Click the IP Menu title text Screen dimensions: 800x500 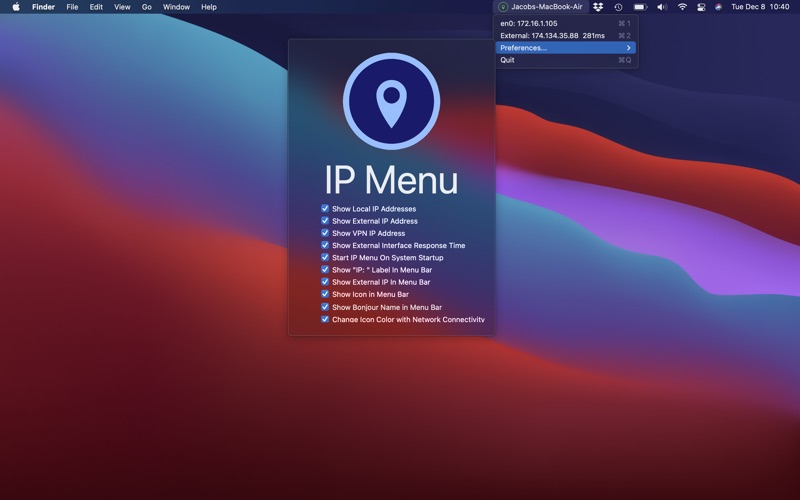(x=391, y=180)
